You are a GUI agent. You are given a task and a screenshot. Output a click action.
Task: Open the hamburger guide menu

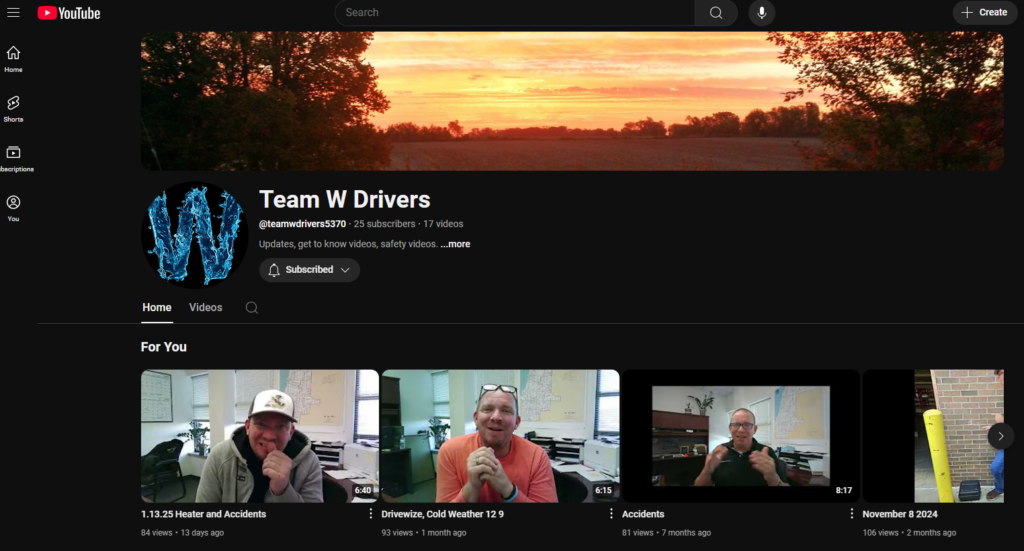click(x=13, y=12)
